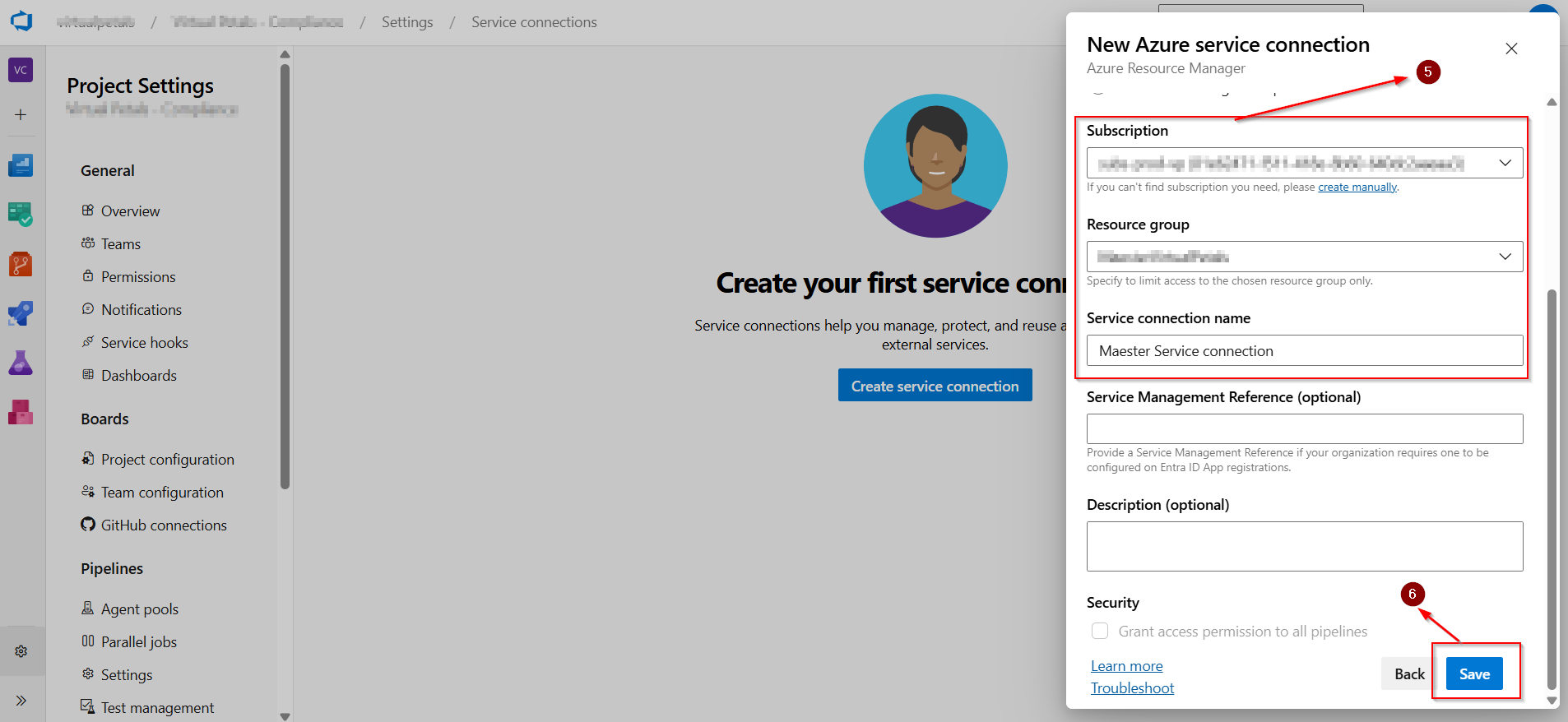Screen dimensions: 1568x722
Task: Open Team configuration under Boards
Action: pos(162,493)
